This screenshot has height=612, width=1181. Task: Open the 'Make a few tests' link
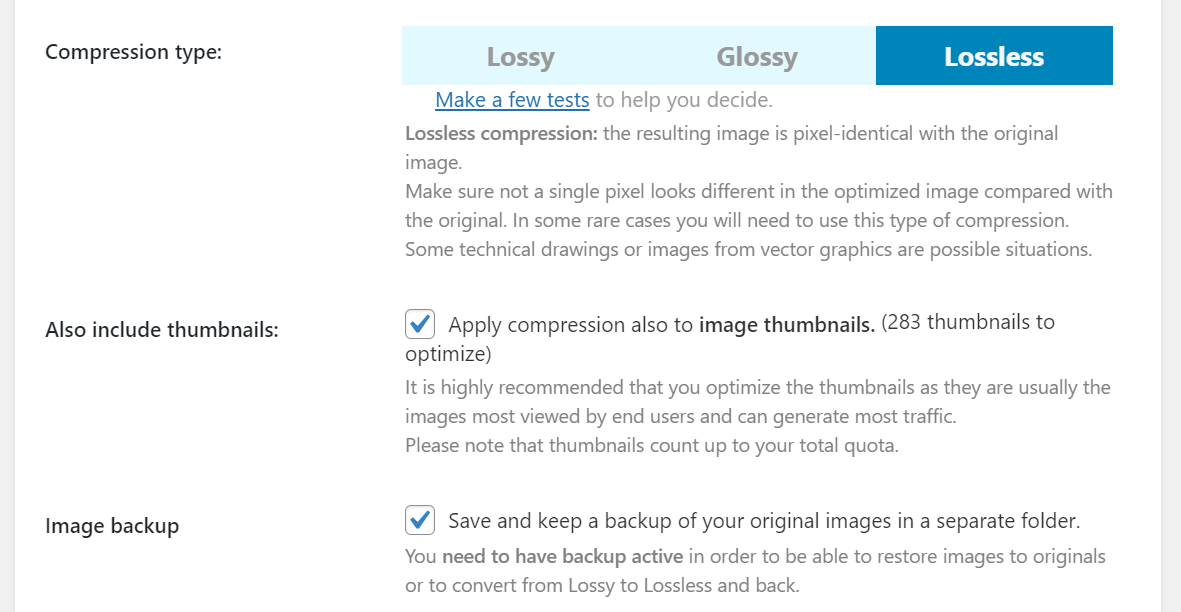point(512,100)
